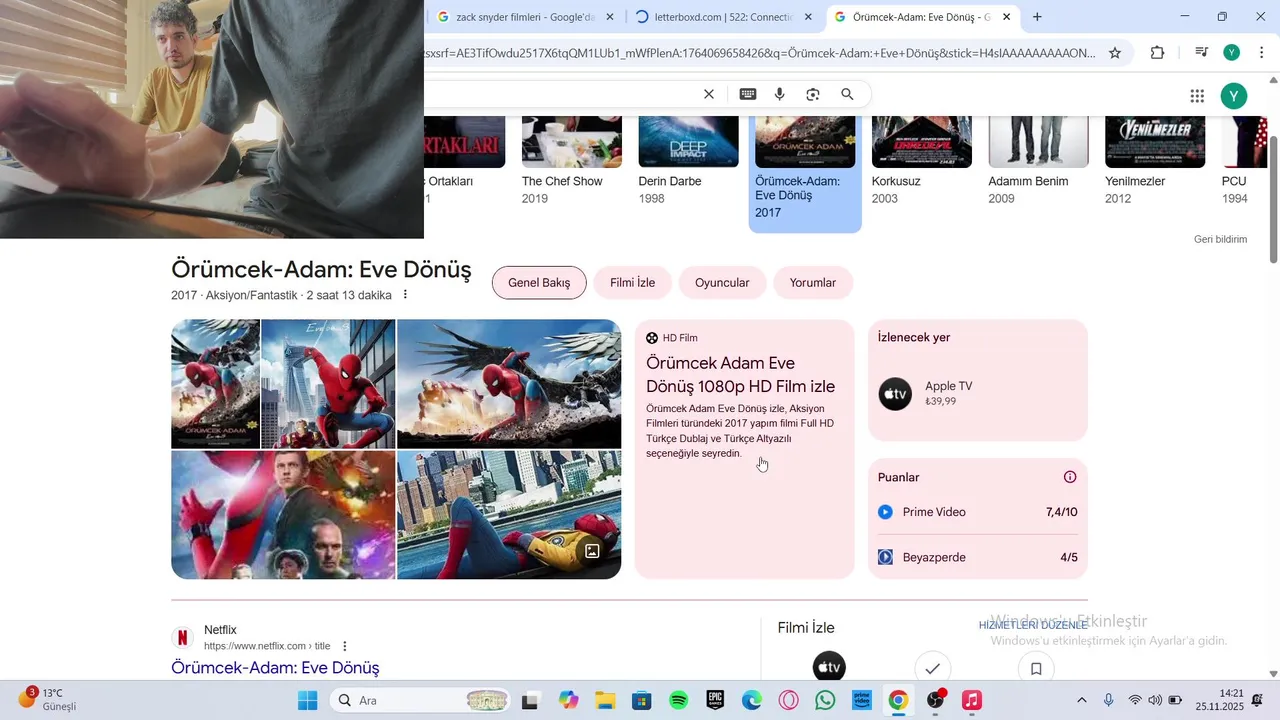Open Beyazperde 4/5 rating
This screenshot has height=720, width=1280.
tap(978, 557)
